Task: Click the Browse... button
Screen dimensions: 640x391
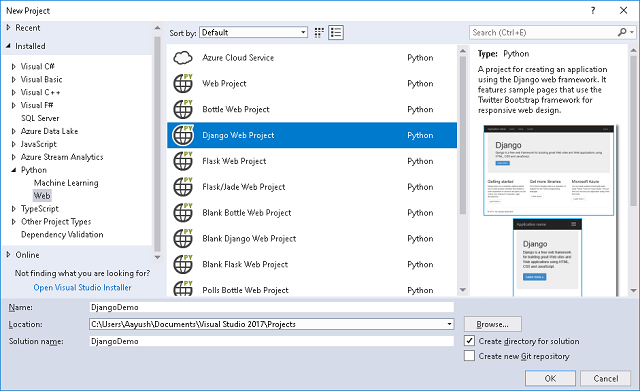Action: click(493, 324)
